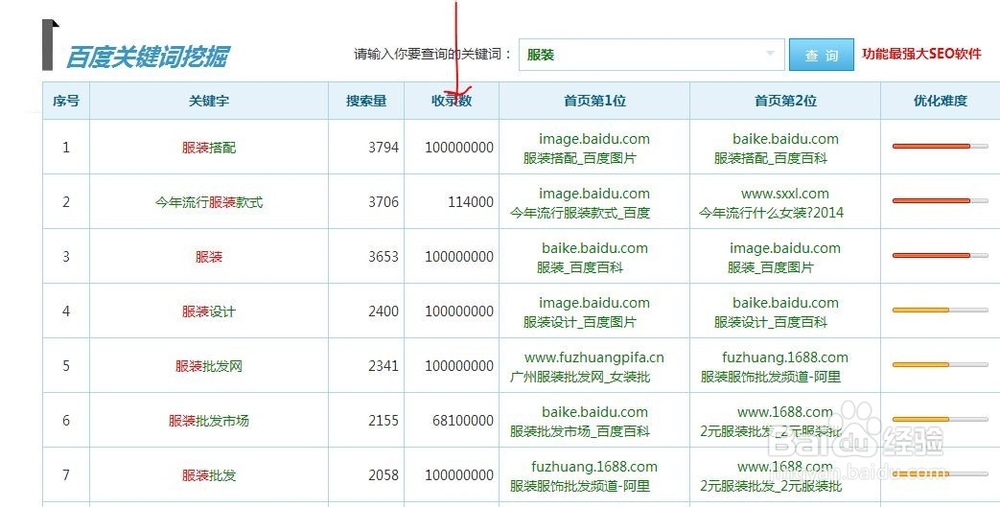Click row number 1 cell

66,147
